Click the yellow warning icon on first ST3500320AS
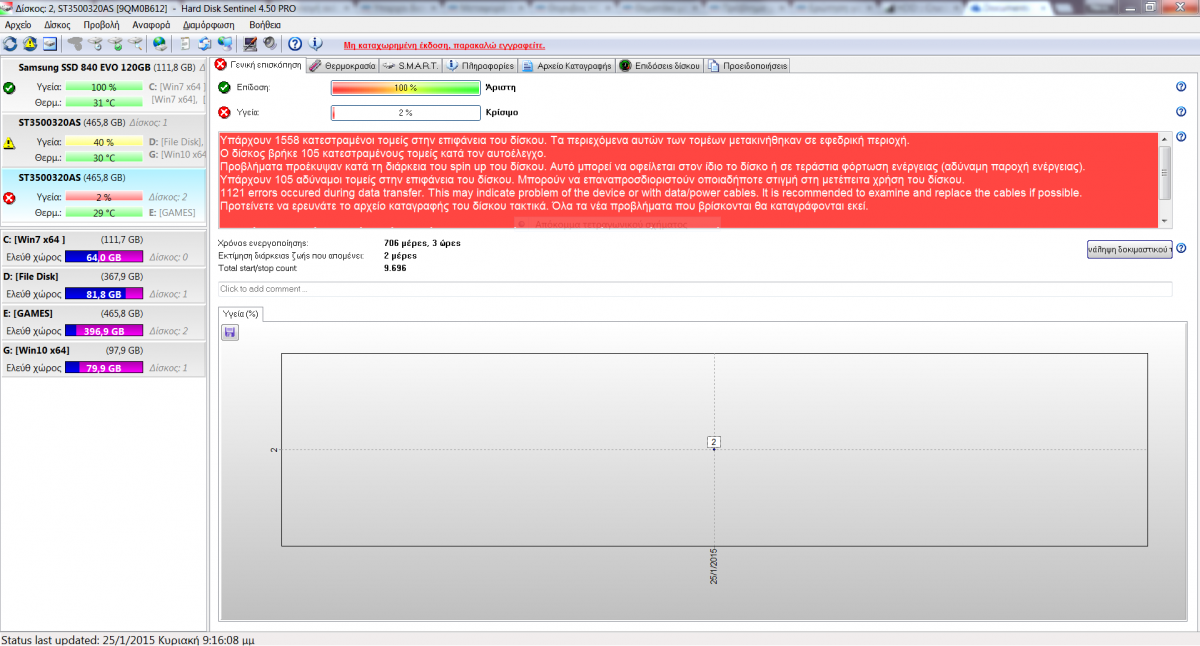The image size is (1200, 646). click(x=9, y=143)
